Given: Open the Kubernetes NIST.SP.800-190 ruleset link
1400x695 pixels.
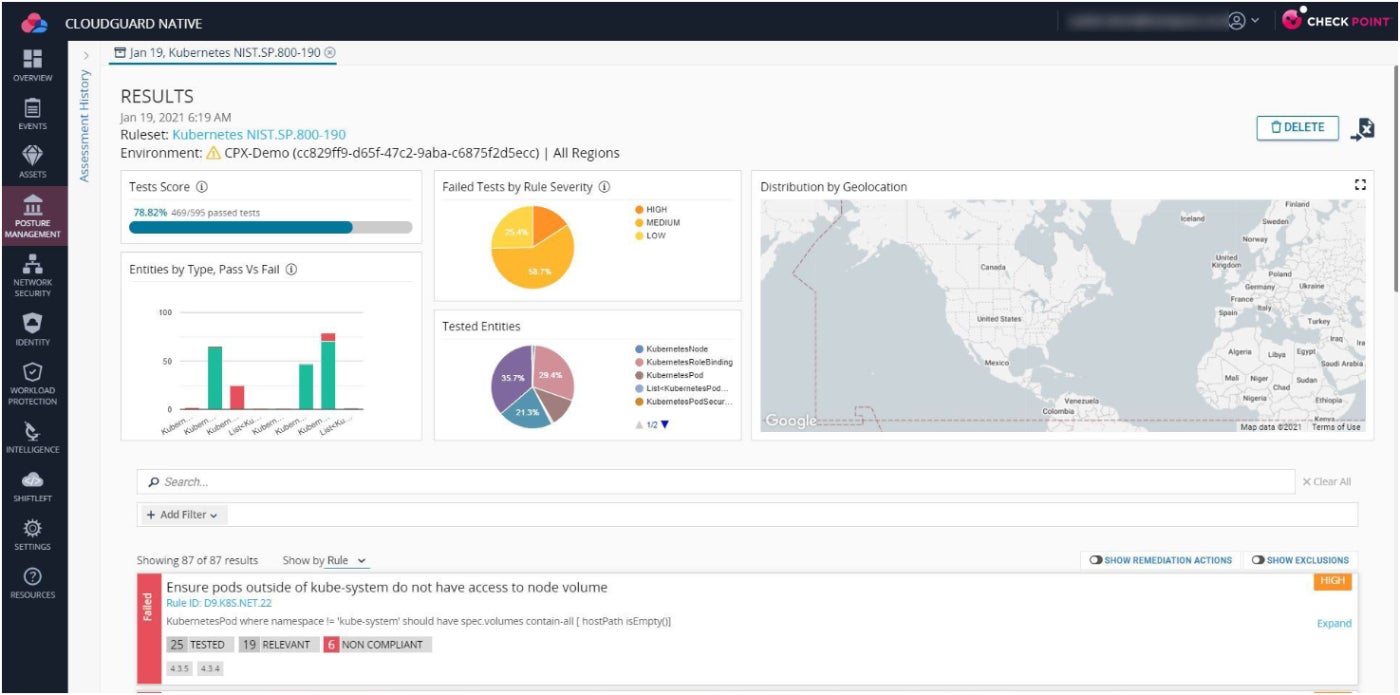Looking at the screenshot, I should coord(259,134).
